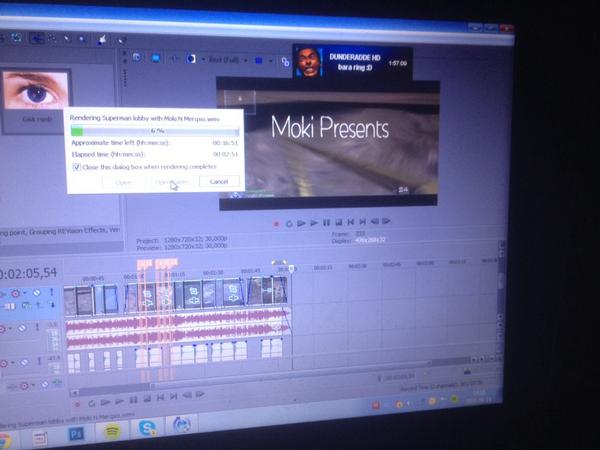Solo the video track
Viewport: 600px width, 450px height.
click(52, 292)
